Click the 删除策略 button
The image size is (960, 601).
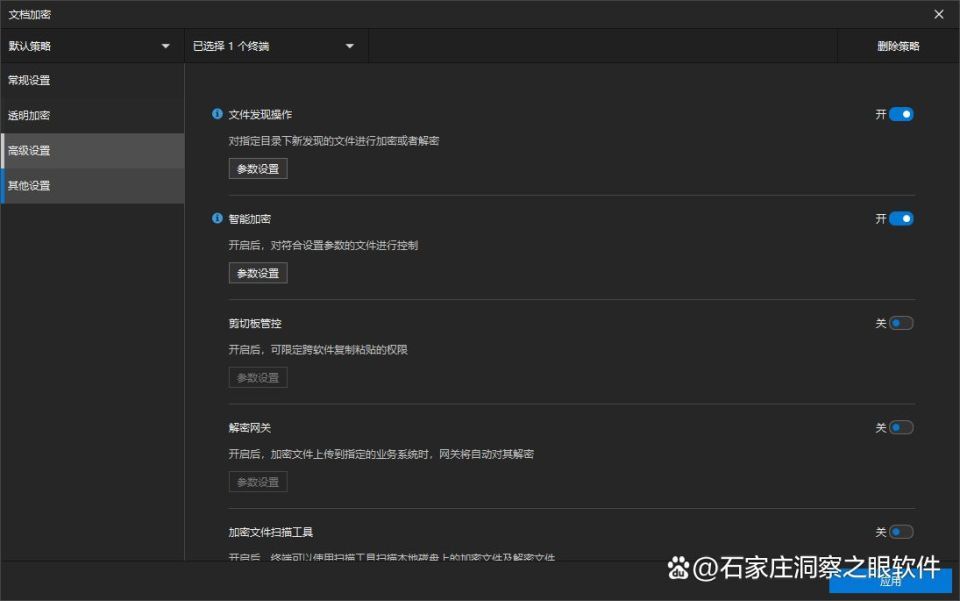coord(898,46)
